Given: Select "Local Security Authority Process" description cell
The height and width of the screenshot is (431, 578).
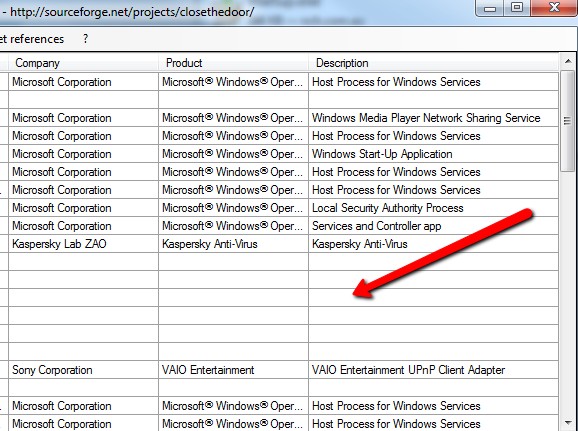Looking at the screenshot, I should [x=434, y=208].
